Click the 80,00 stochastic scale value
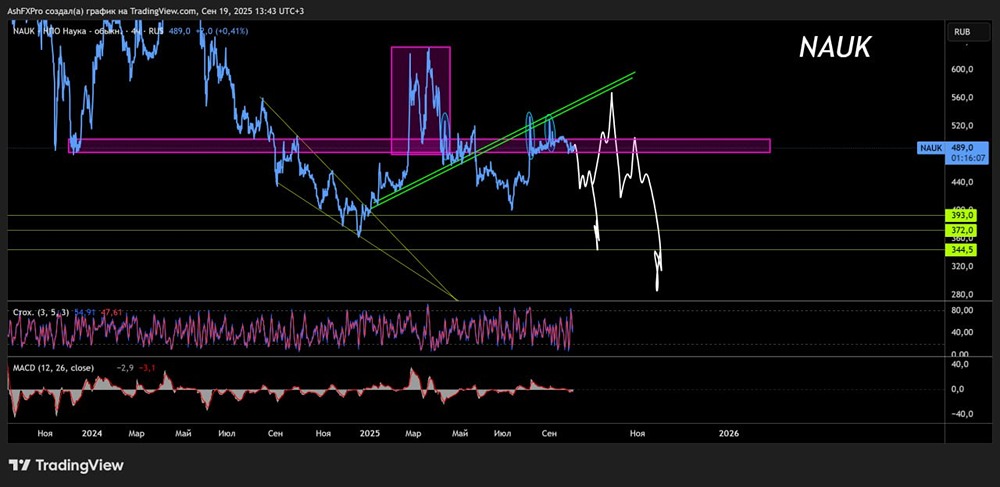1000x487 pixels. (x=962, y=310)
